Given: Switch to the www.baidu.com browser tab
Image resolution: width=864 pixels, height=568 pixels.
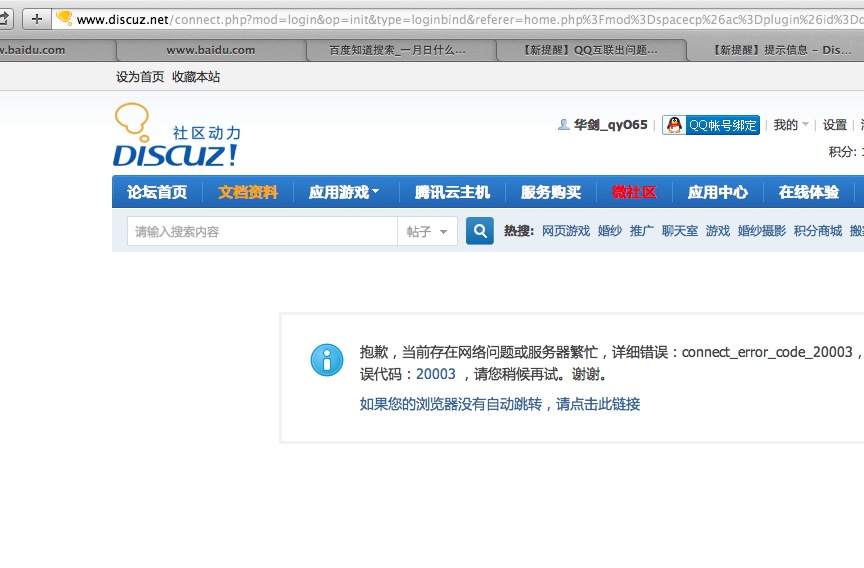Looking at the screenshot, I should [211, 50].
